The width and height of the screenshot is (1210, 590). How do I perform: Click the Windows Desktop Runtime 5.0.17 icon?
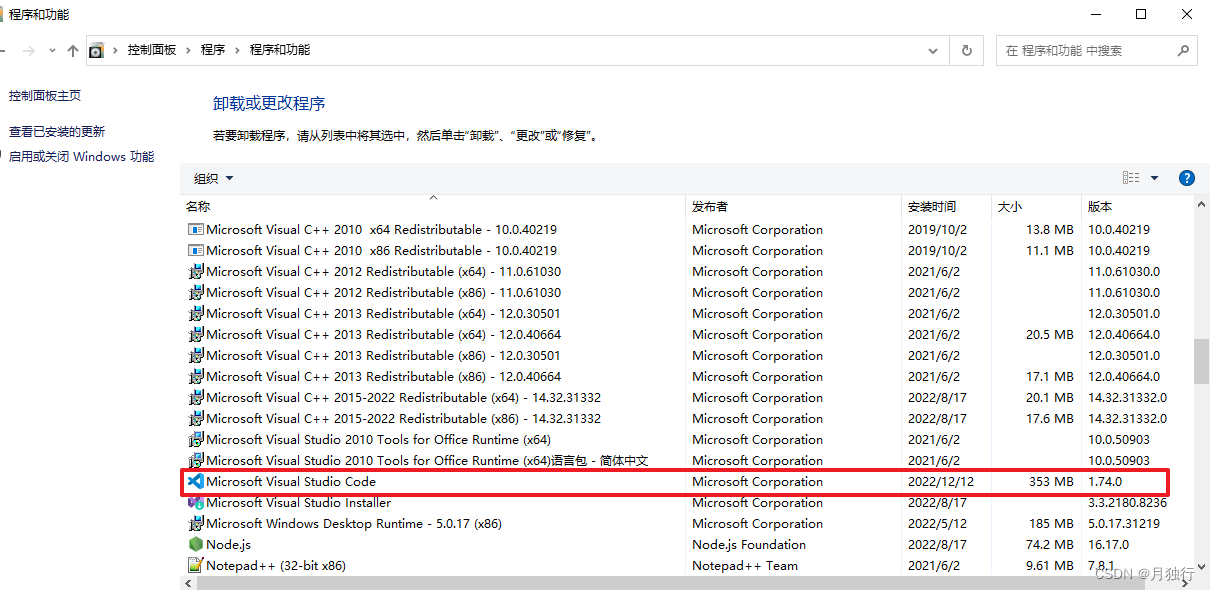point(195,523)
